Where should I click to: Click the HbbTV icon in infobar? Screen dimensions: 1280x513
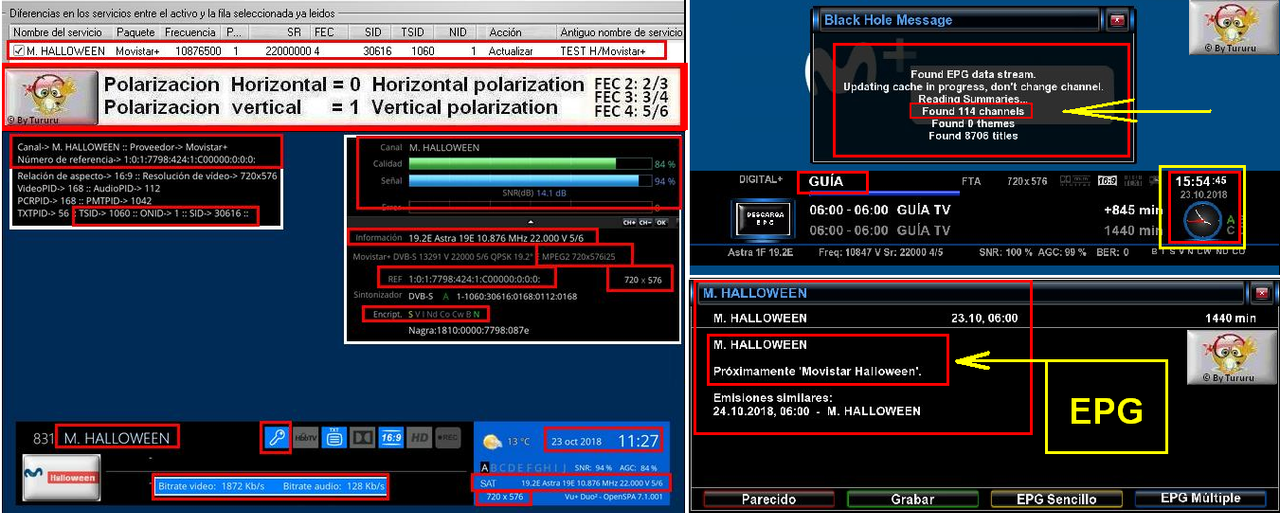click(305, 437)
